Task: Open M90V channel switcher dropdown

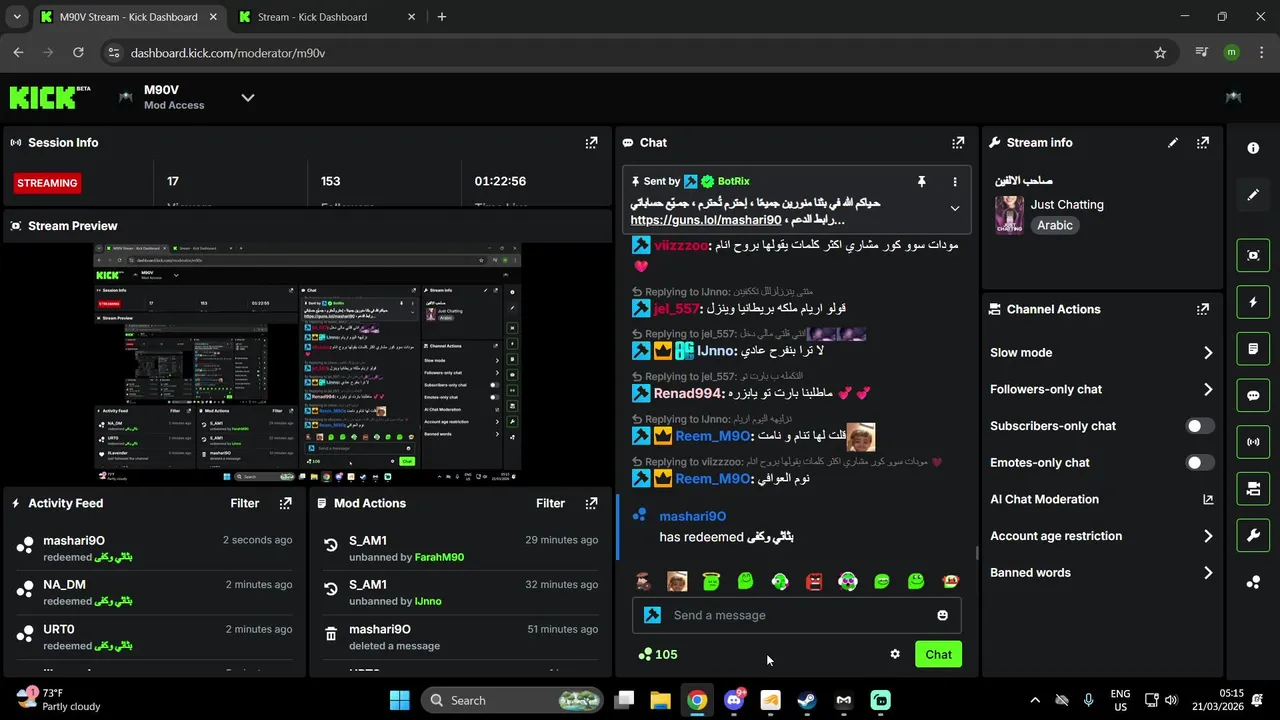Action: [248, 97]
